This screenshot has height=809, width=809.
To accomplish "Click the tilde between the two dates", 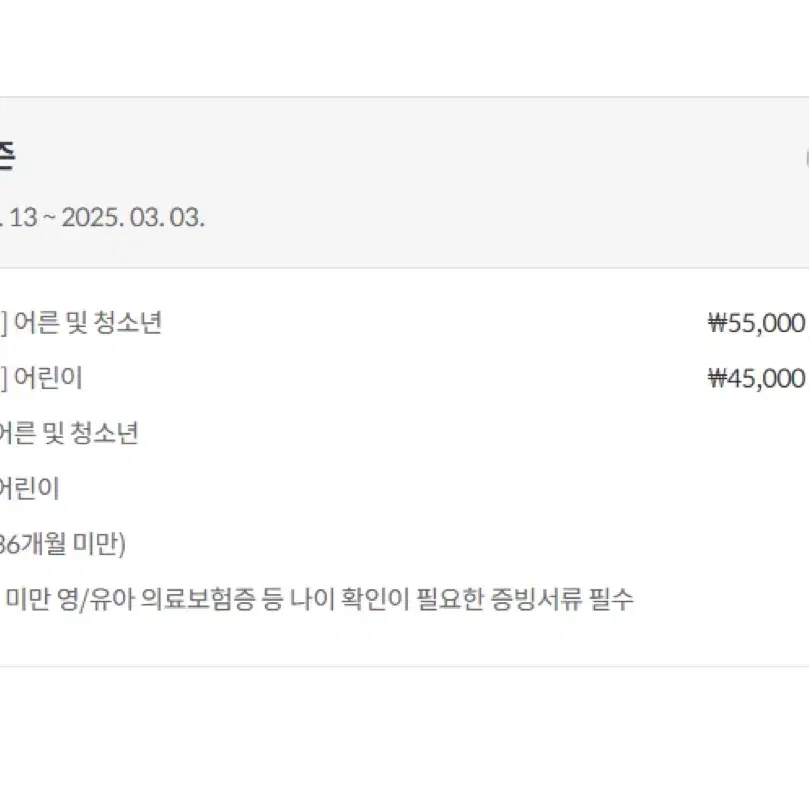I will (50, 218).
